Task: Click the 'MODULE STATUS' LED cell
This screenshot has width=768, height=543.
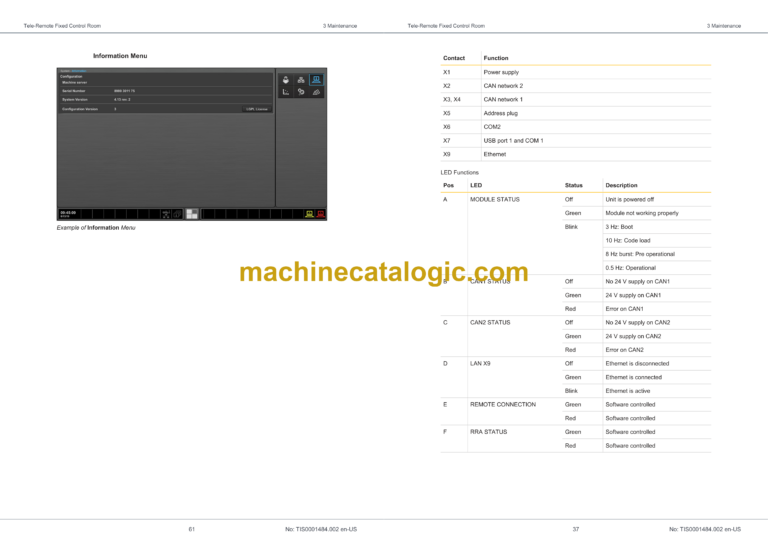Action: [x=495, y=199]
